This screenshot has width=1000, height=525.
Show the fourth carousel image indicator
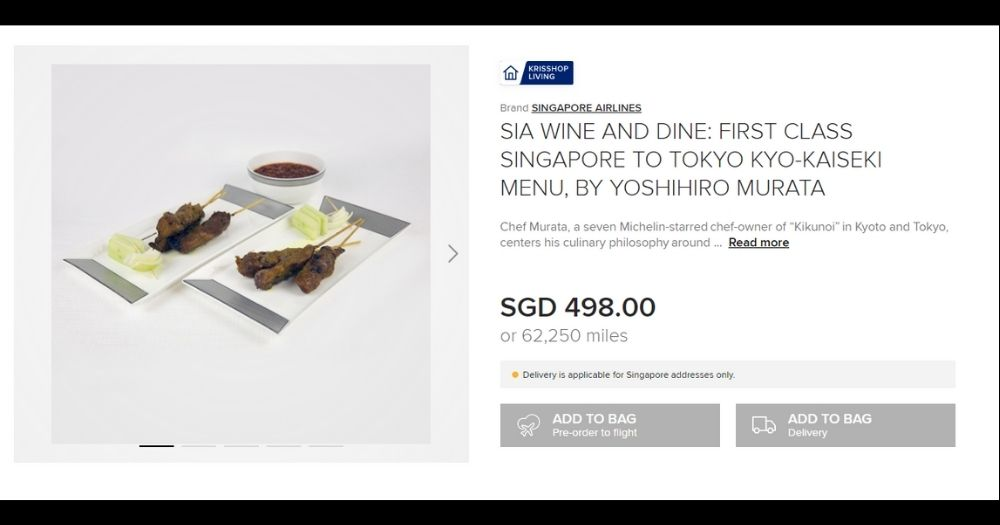[x=283, y=445]
